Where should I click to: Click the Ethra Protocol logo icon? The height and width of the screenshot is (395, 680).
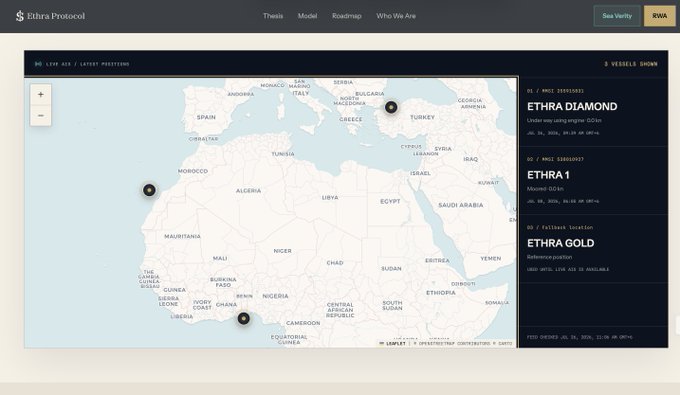click(x=20, y=16)
